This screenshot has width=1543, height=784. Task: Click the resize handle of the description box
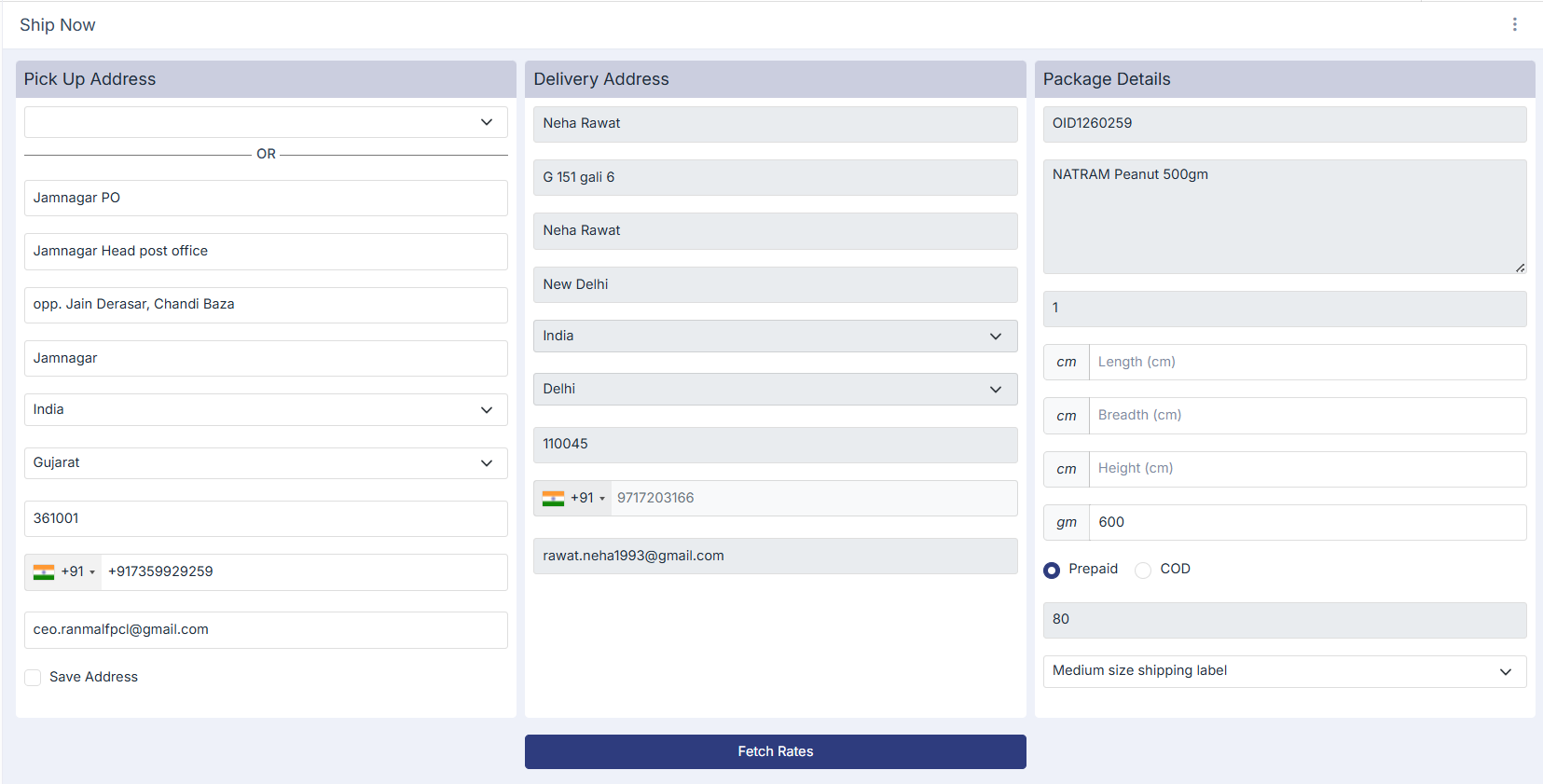click(1520, 268)
